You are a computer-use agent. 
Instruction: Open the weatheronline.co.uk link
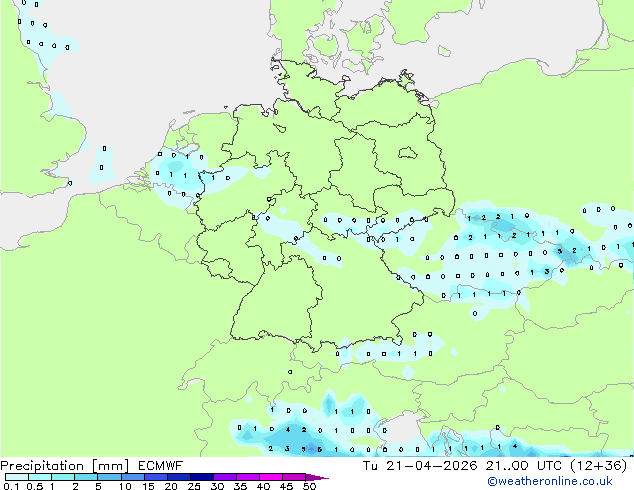pos(550,481)
